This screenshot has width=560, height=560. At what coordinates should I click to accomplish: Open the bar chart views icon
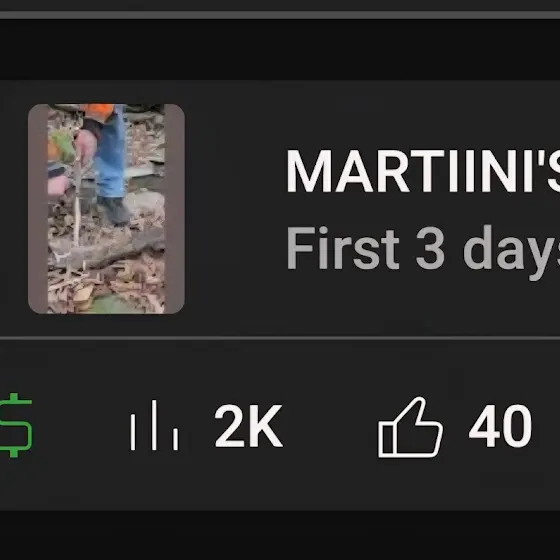point(154,425)
